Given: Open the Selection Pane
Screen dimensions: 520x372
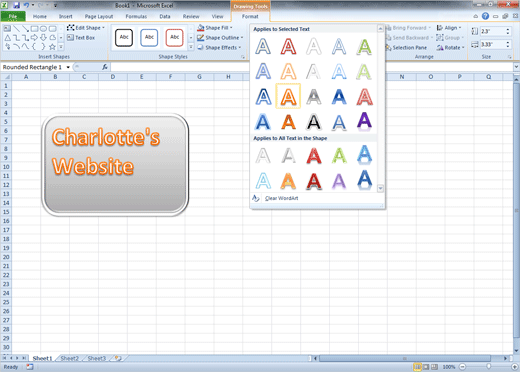Looking at the screenshot, I should (406, 48).
